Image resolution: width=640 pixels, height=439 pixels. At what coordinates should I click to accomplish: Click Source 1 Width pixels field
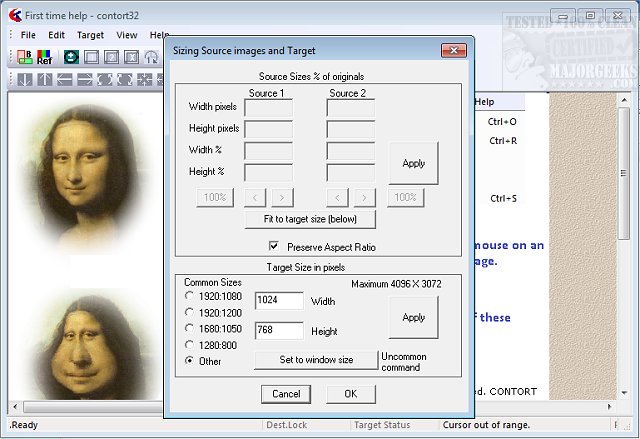click(x=269, y=108)
